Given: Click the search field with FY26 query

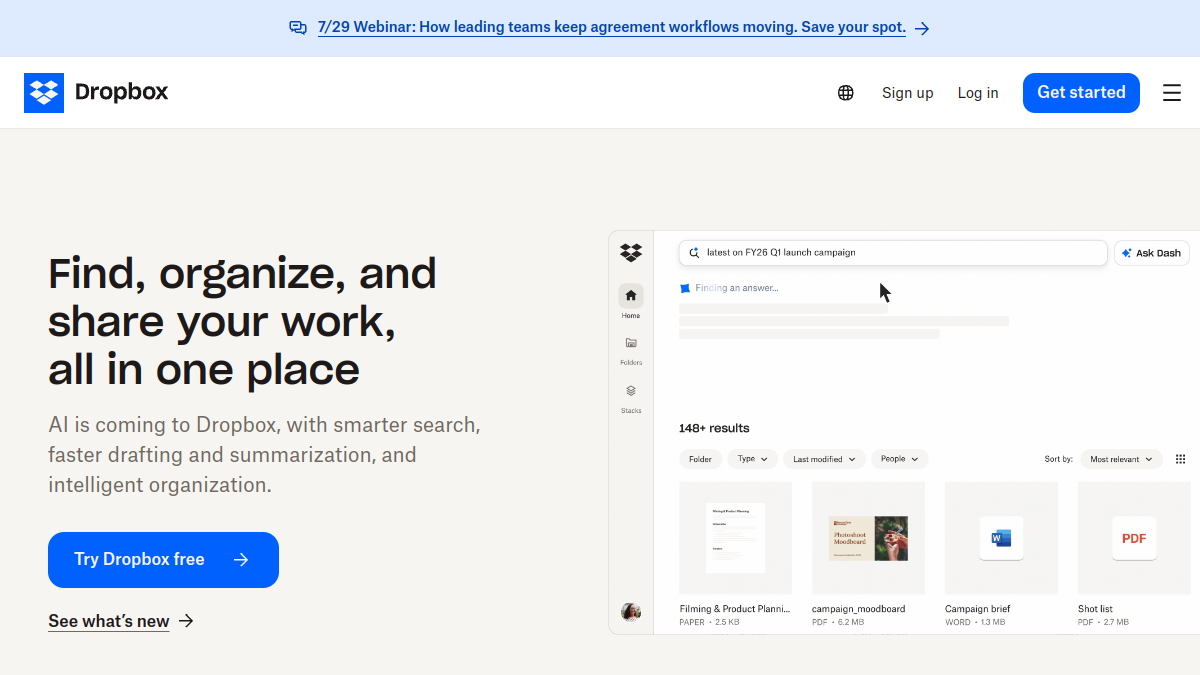Looking at the screenshot, I should click(x=893, y=253).
